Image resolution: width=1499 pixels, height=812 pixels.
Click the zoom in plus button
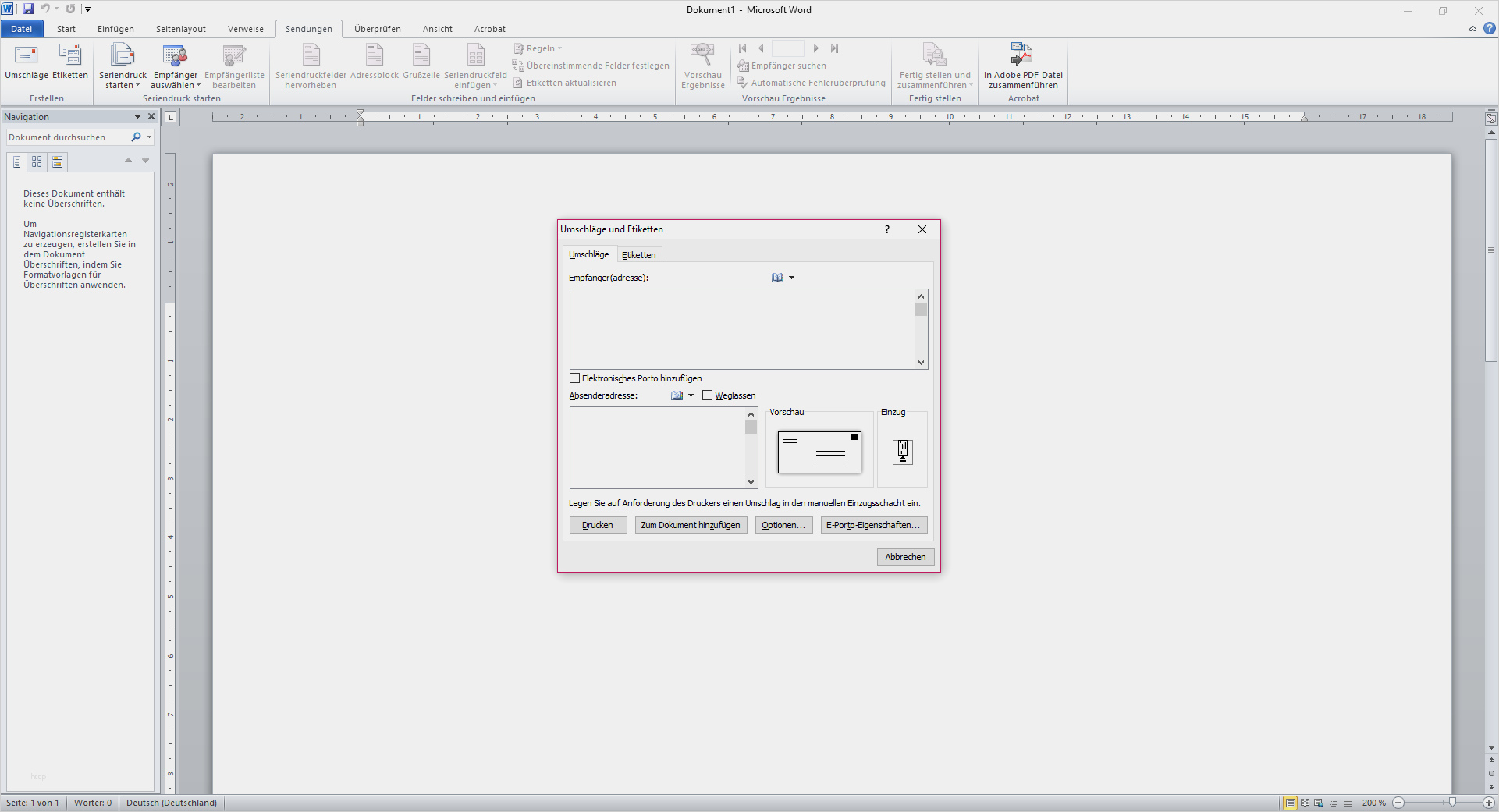tap(1489, 803)
